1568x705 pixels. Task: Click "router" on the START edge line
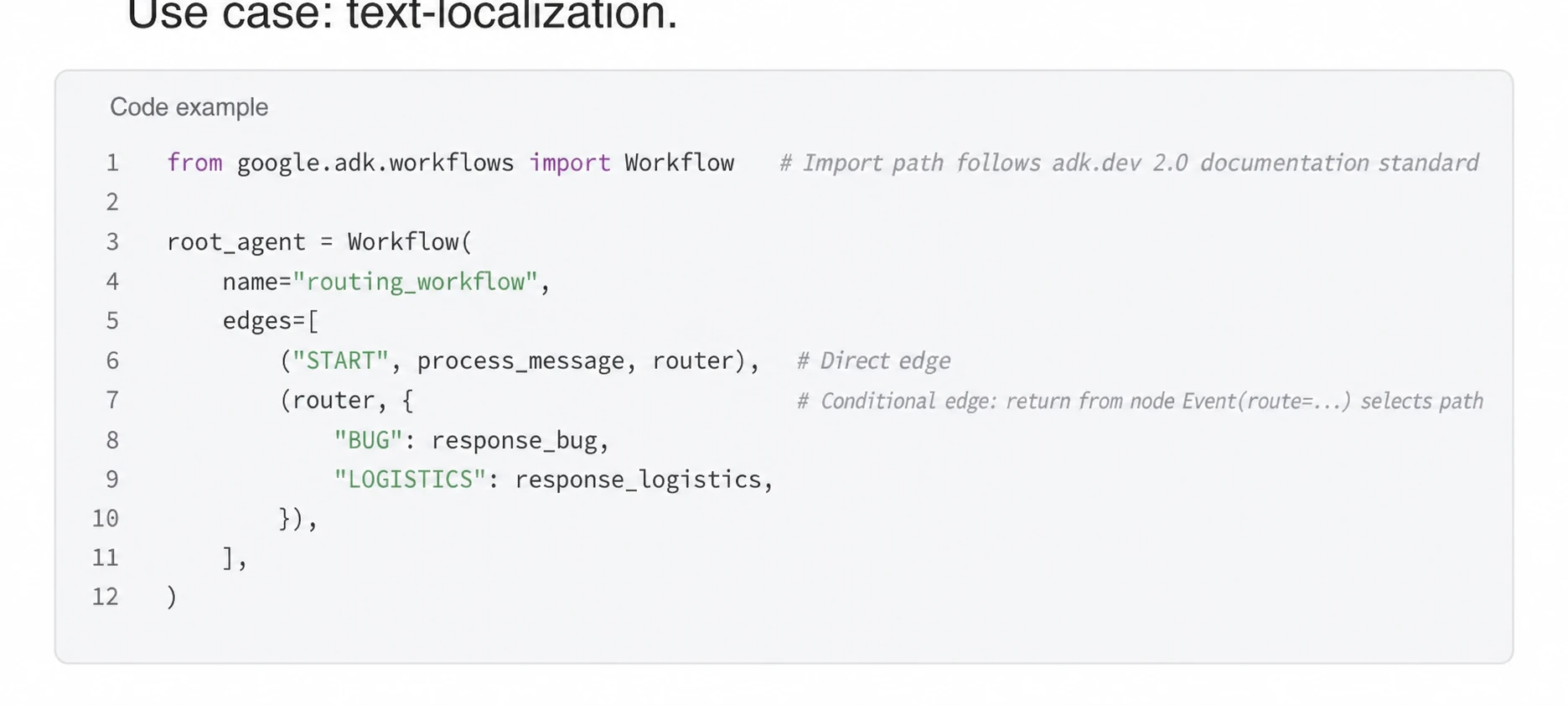(x=693, y=361)
